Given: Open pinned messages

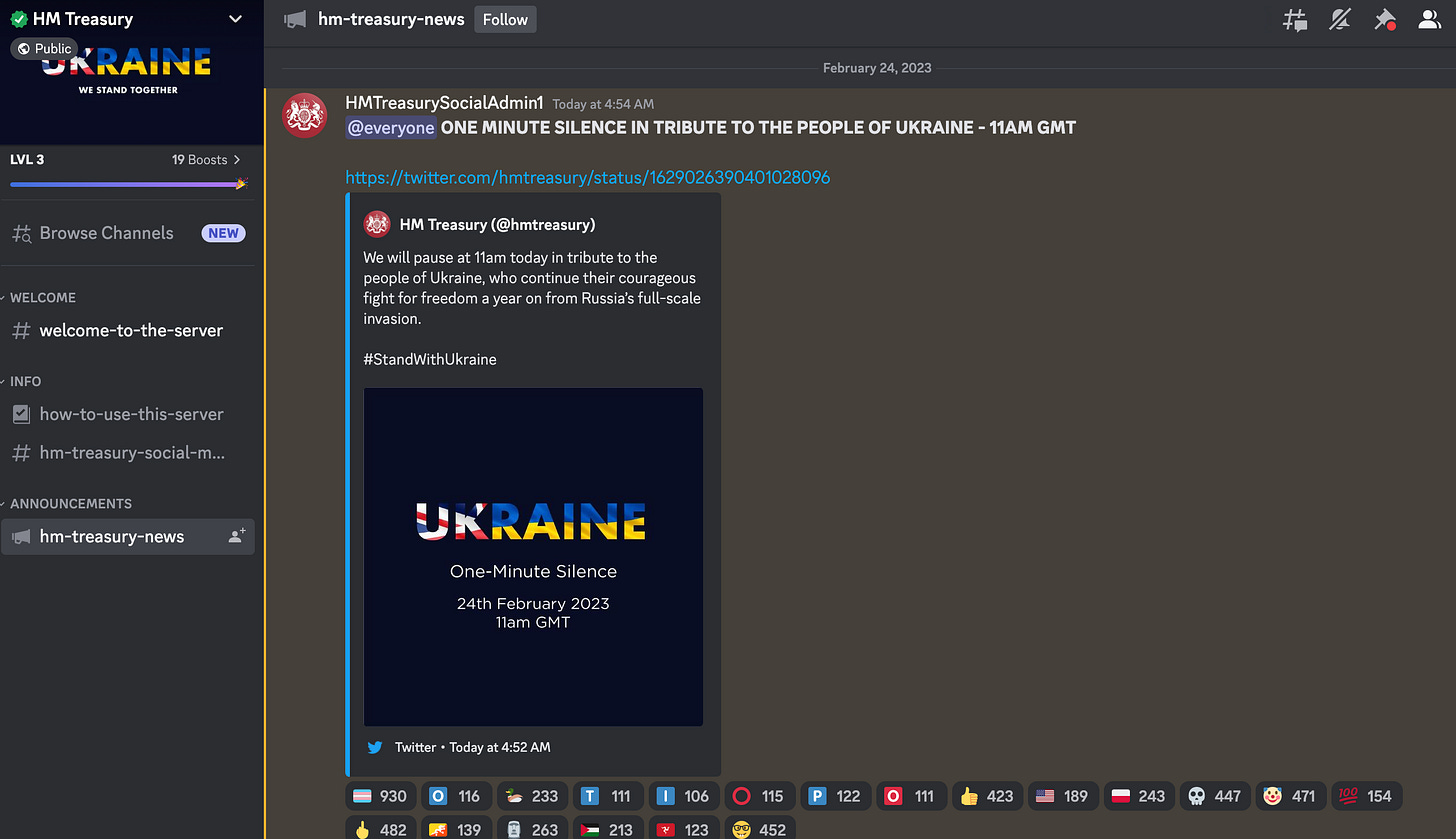Looking at the screenshot, I should tap(1385, 19).
